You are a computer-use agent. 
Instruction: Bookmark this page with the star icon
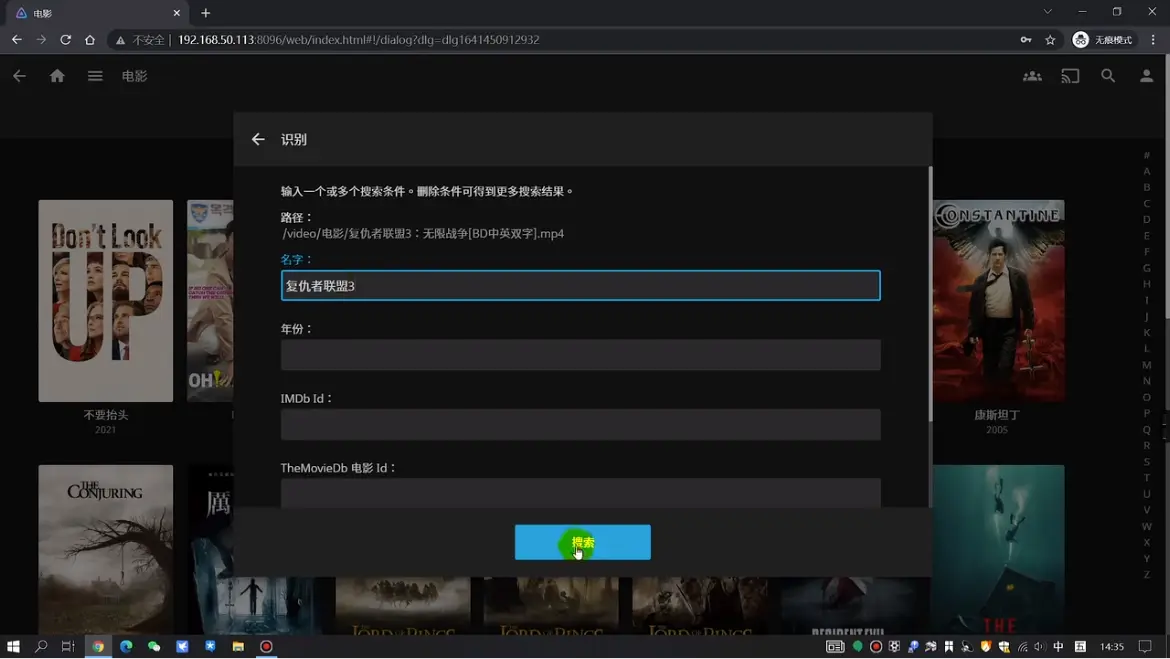pos(1050,40)
